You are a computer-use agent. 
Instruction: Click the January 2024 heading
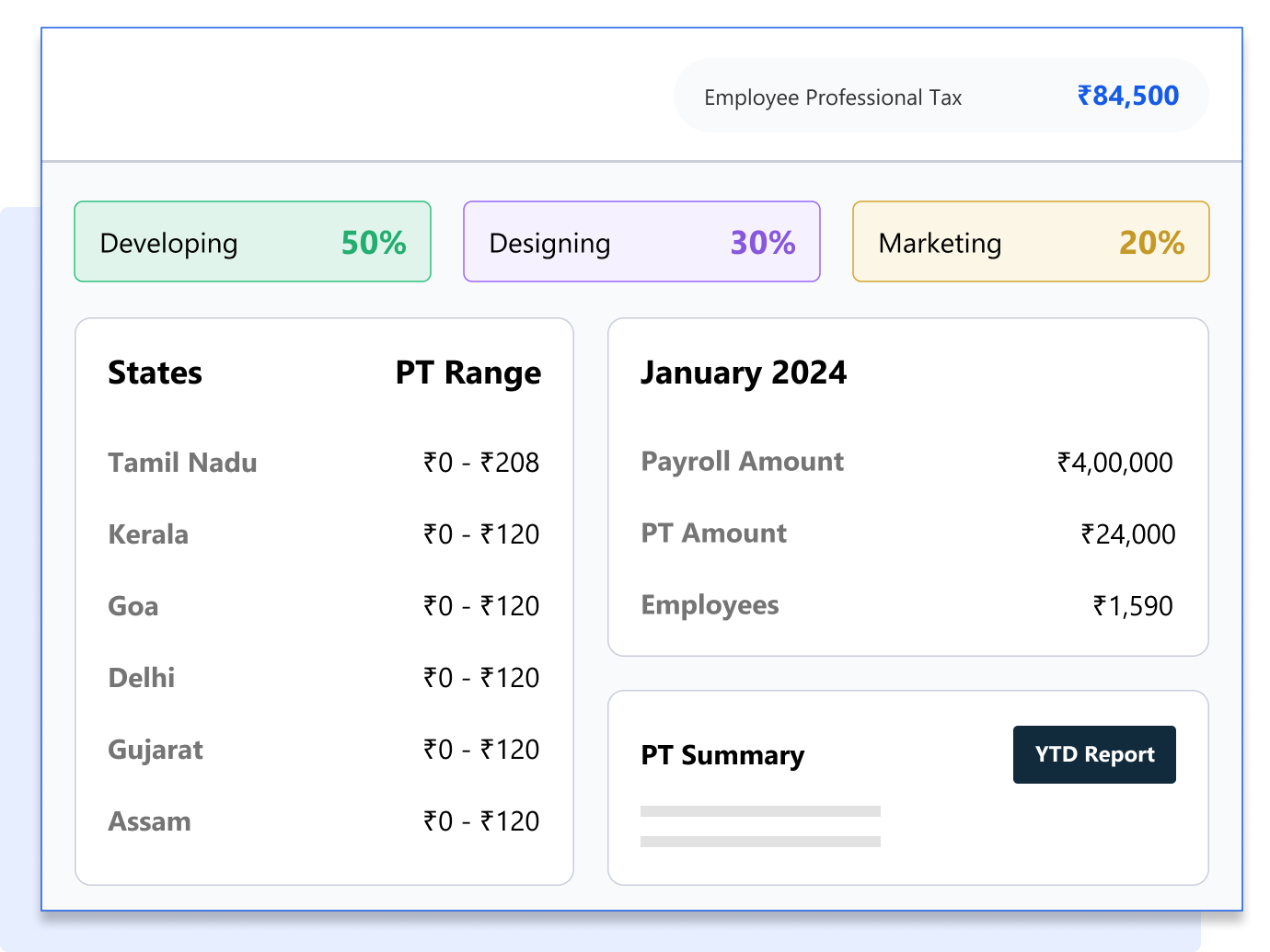(x=744, y=373)
